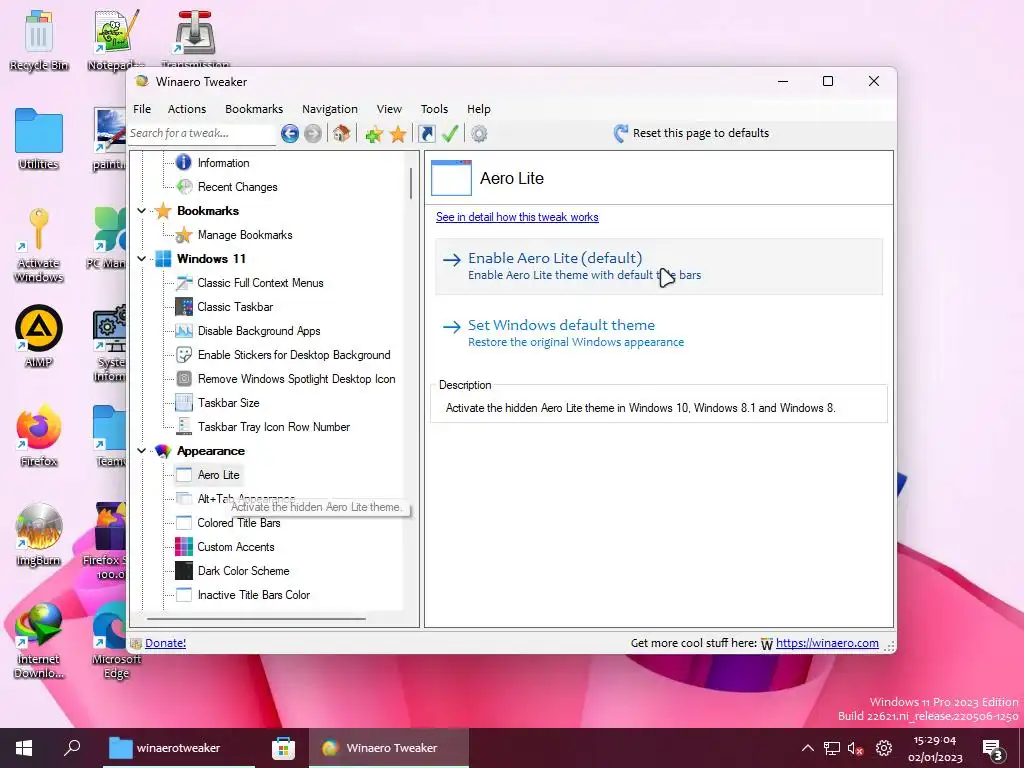Click Reset this page to defaults
Viewport: 1024px width, 768px height.
691,133
